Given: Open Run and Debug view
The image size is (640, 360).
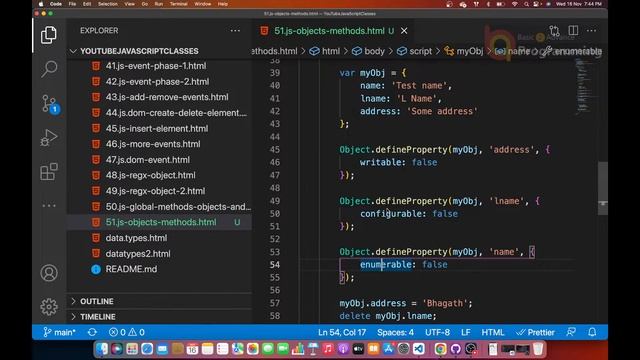Looking at the screenshot, I should (x=49, y=138).
